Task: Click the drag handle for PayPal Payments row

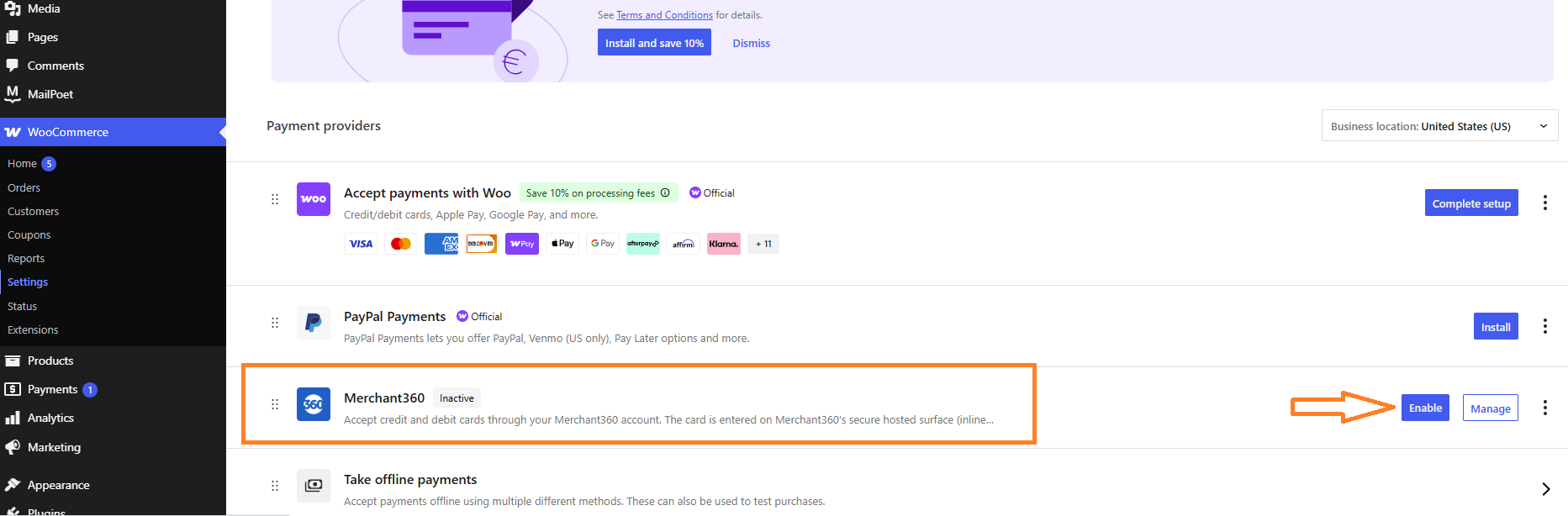Action: (275, 323)
